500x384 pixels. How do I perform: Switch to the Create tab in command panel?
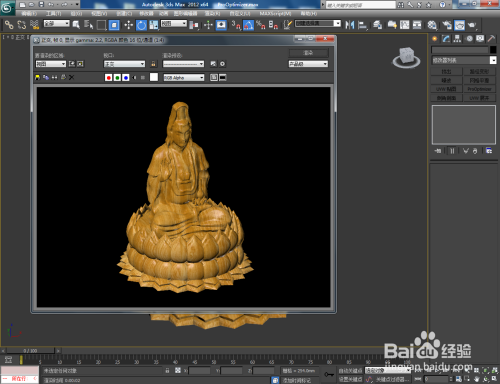[435, 39]
